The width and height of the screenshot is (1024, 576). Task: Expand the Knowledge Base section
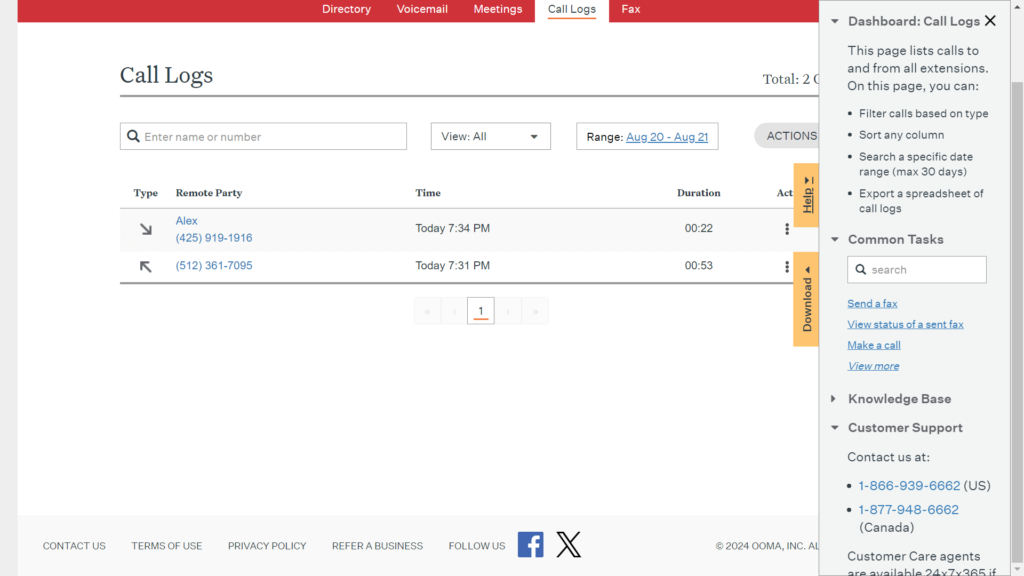(x=834, y=399)
